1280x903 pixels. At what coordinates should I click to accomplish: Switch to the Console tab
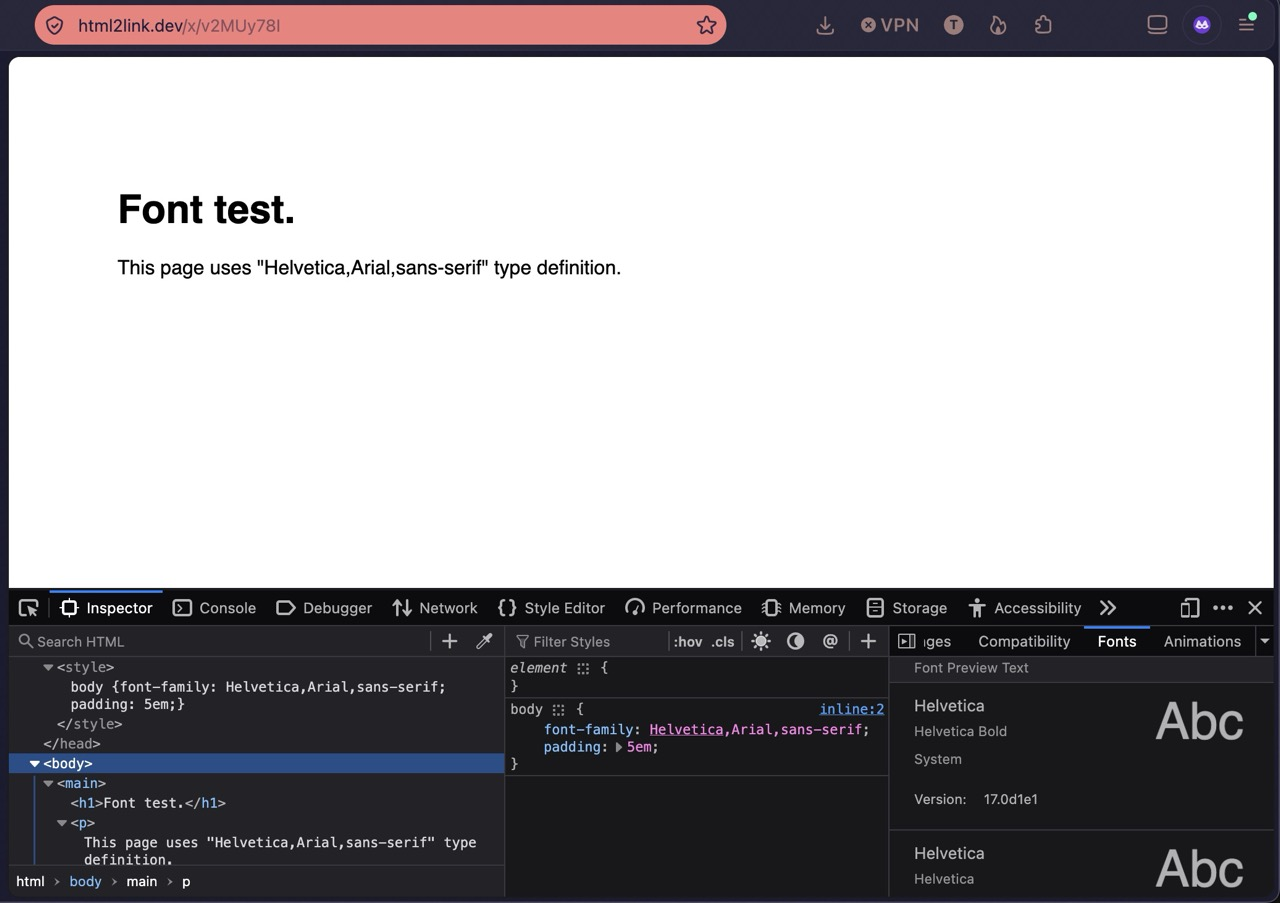[x=214, y=608]
